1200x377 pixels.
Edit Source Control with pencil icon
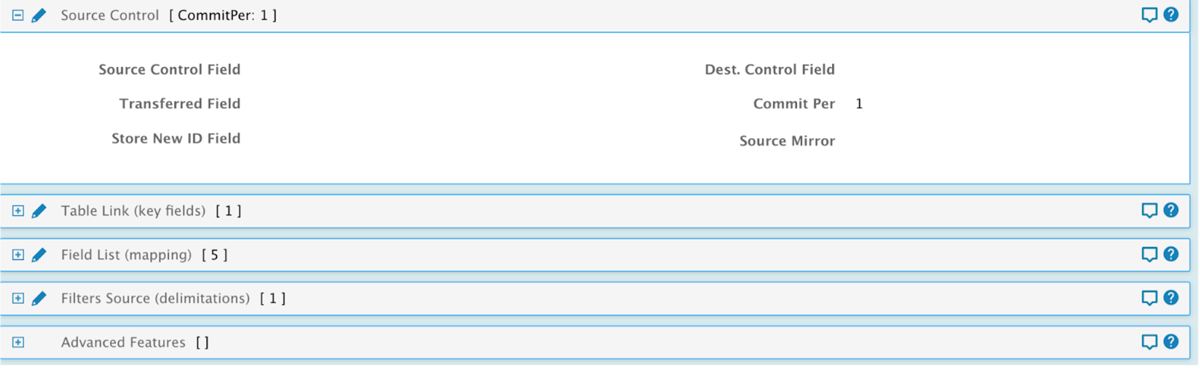(x=39, y=16)
